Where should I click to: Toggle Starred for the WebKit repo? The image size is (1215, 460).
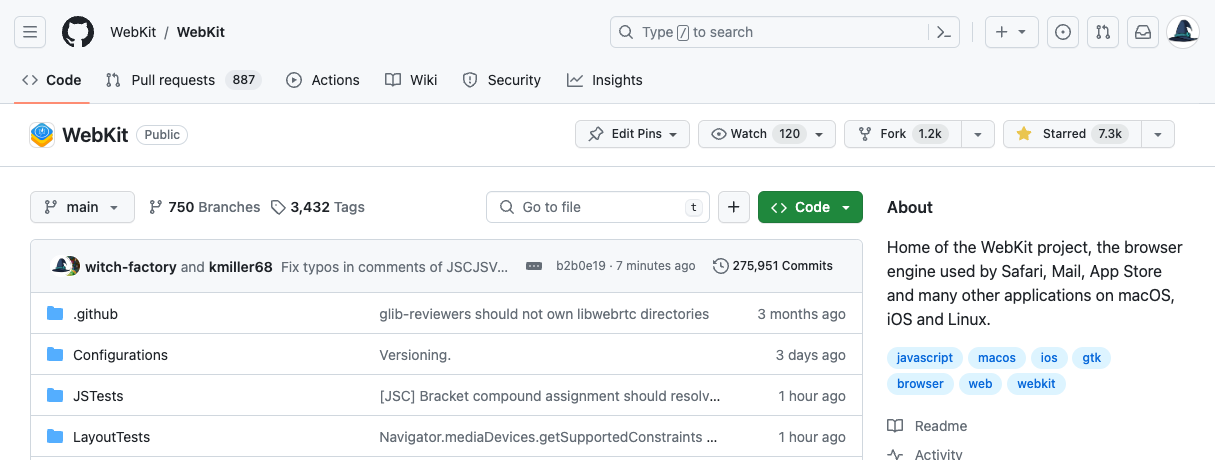[x=1069, y=134]
